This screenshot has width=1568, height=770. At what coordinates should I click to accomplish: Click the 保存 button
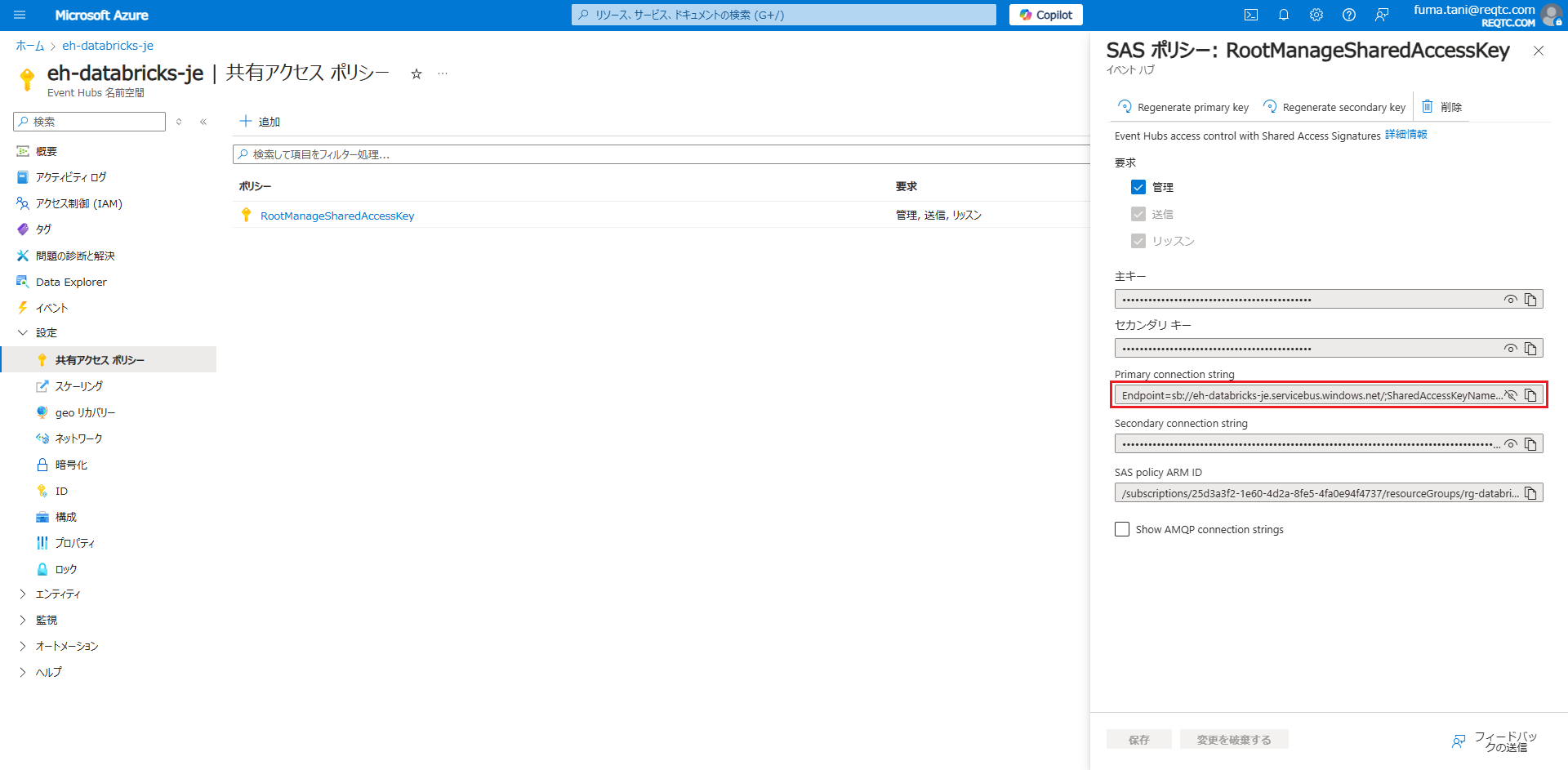click(1138, 739)
